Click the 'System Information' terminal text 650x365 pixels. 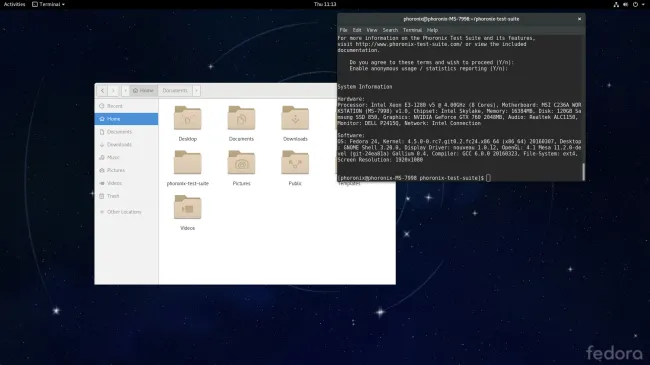coord(365,87)
